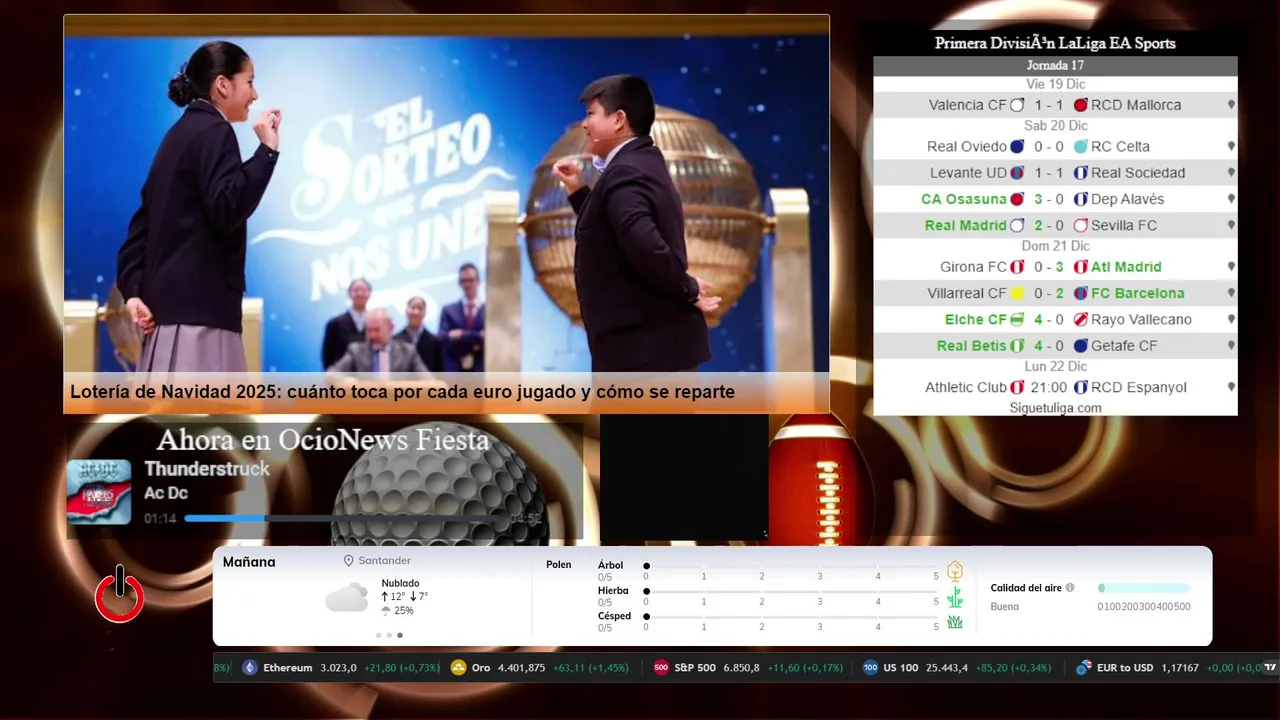Click the Ac Dc artist name
Image resolution: width=1280 pixels, height=720 pixels.
coord(166,493)
